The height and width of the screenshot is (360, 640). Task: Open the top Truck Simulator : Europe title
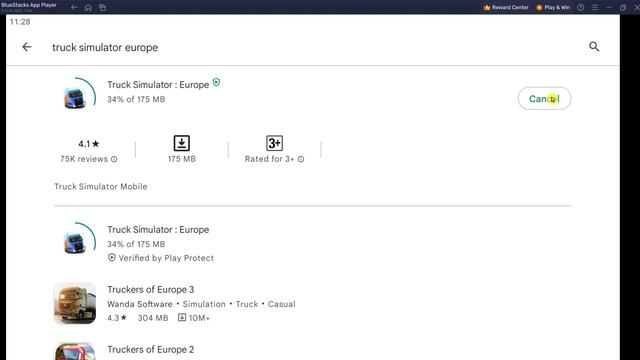point(158,84)
